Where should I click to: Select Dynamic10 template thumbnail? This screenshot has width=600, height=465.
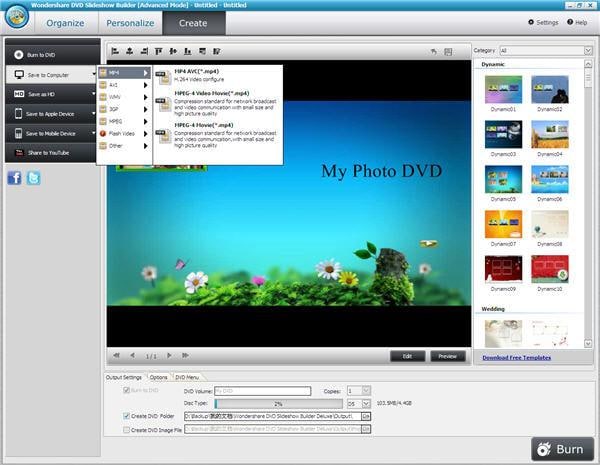(550, 269)
